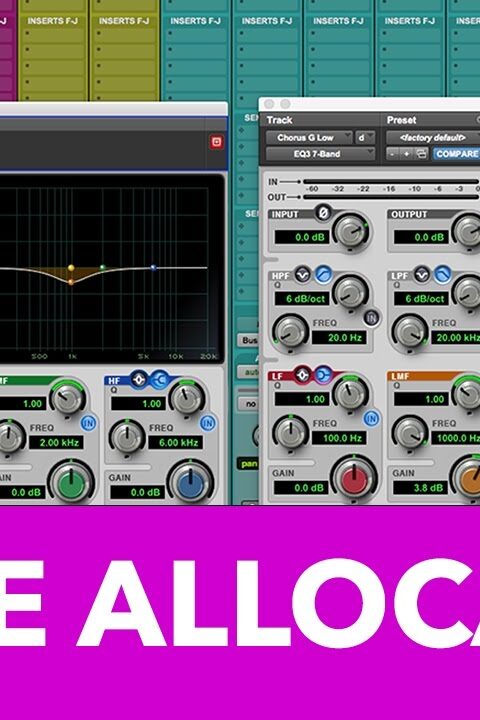
Task: Click the input phase invert icon
Action: click(x=323, y=213)
